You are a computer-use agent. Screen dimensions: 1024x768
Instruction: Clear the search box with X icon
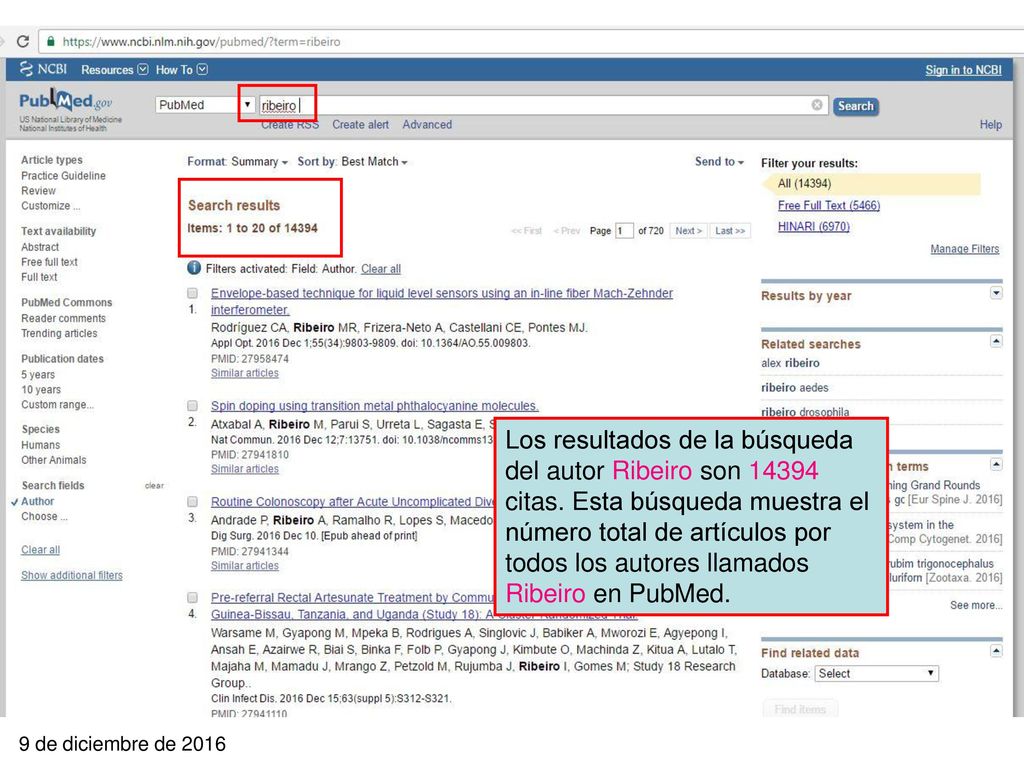pyautogui.click(x=817, y=104)
